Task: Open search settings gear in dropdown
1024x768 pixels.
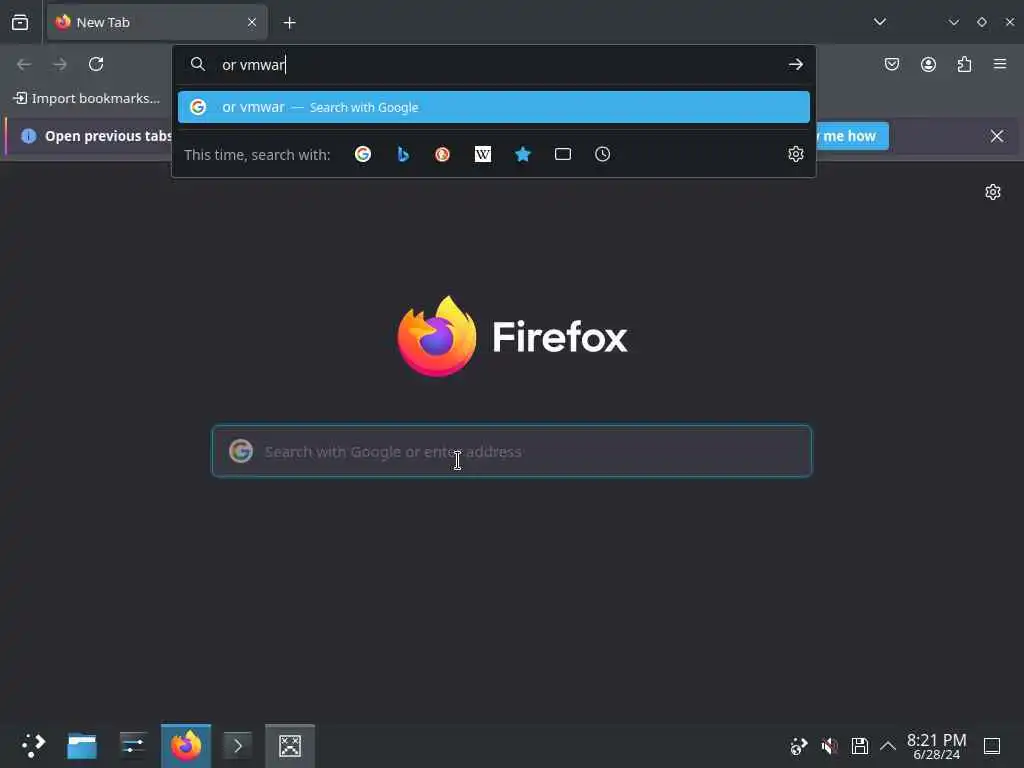Action: 795,154
